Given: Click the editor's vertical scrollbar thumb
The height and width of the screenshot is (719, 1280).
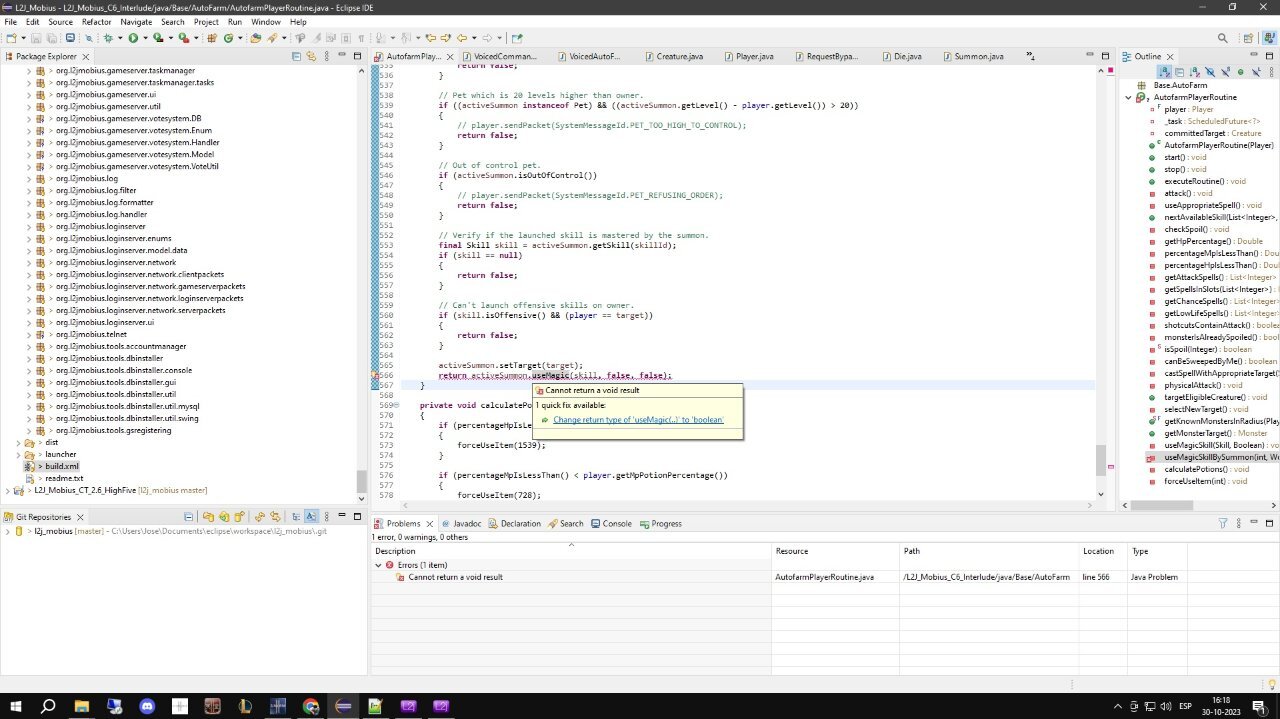Looking at the screenshot, I should (1100, 460).
